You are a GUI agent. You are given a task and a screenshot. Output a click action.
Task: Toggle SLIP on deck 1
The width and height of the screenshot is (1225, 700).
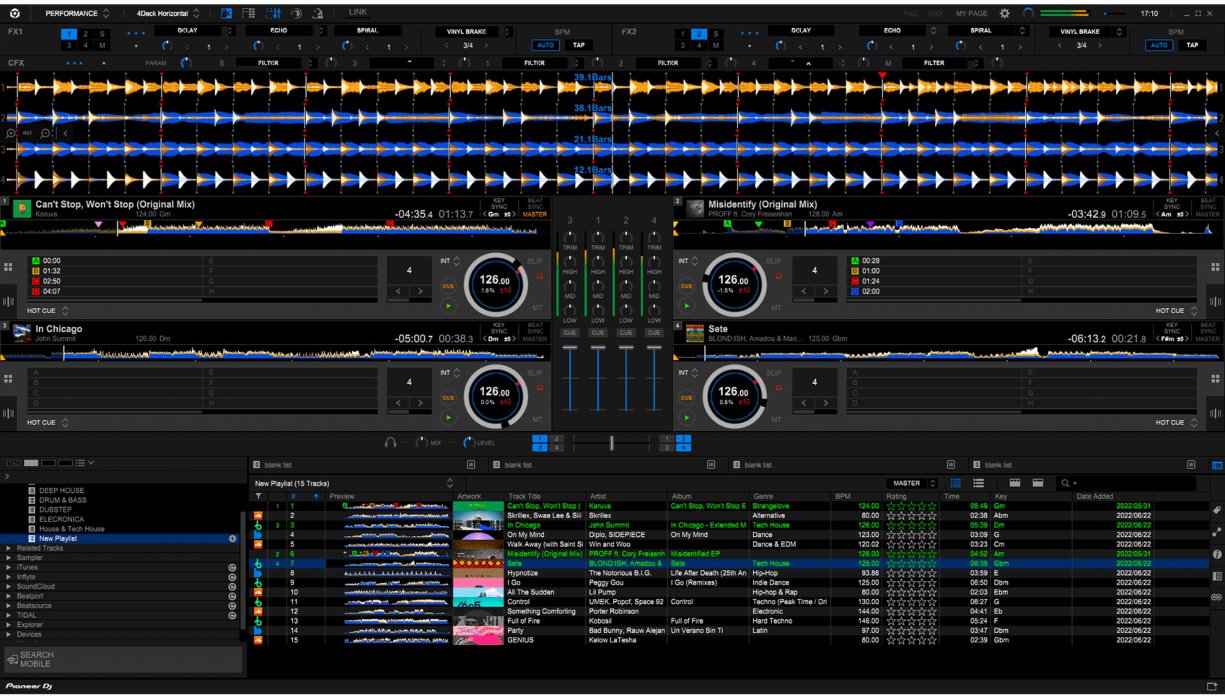[x=535, y=262]
